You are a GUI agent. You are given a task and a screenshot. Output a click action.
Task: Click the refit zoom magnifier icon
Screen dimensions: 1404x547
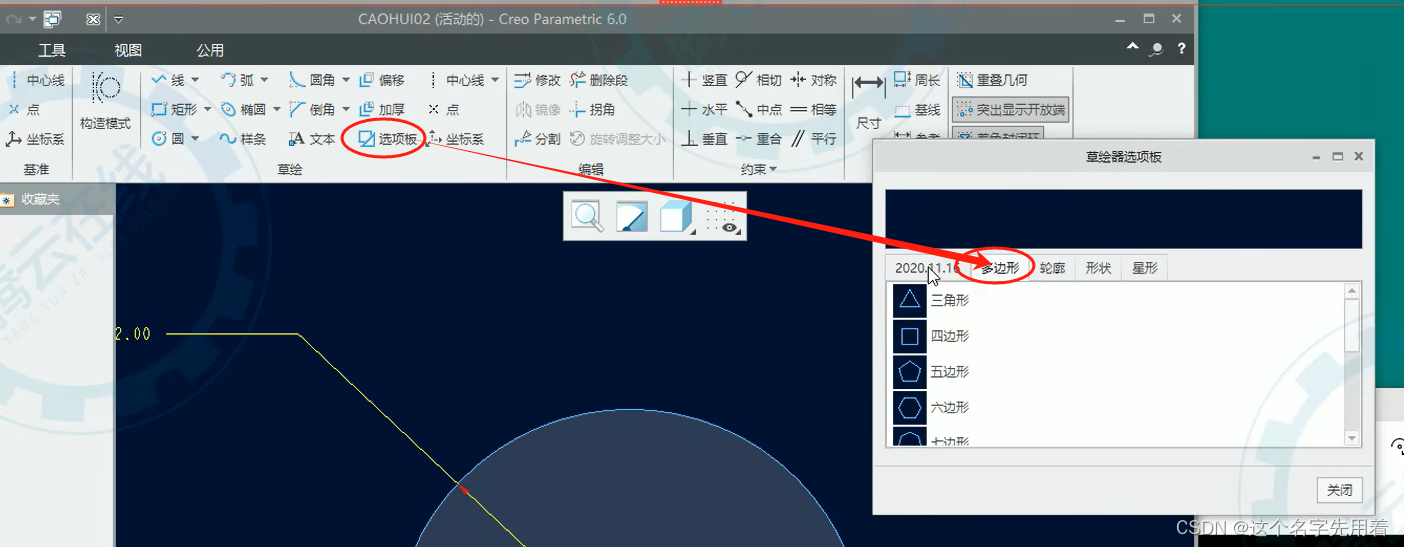(x=587, y=216)
